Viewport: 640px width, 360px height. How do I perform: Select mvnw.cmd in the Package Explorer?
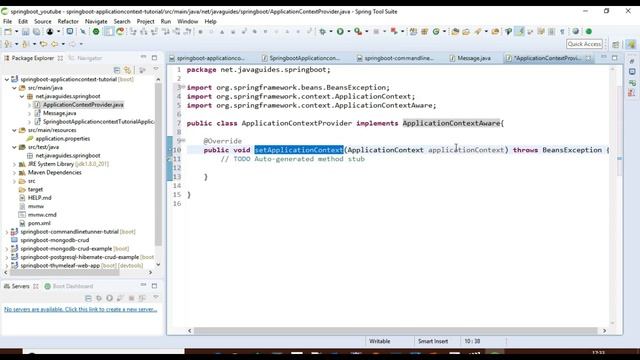pyautogui.click(x=42, y=215)
